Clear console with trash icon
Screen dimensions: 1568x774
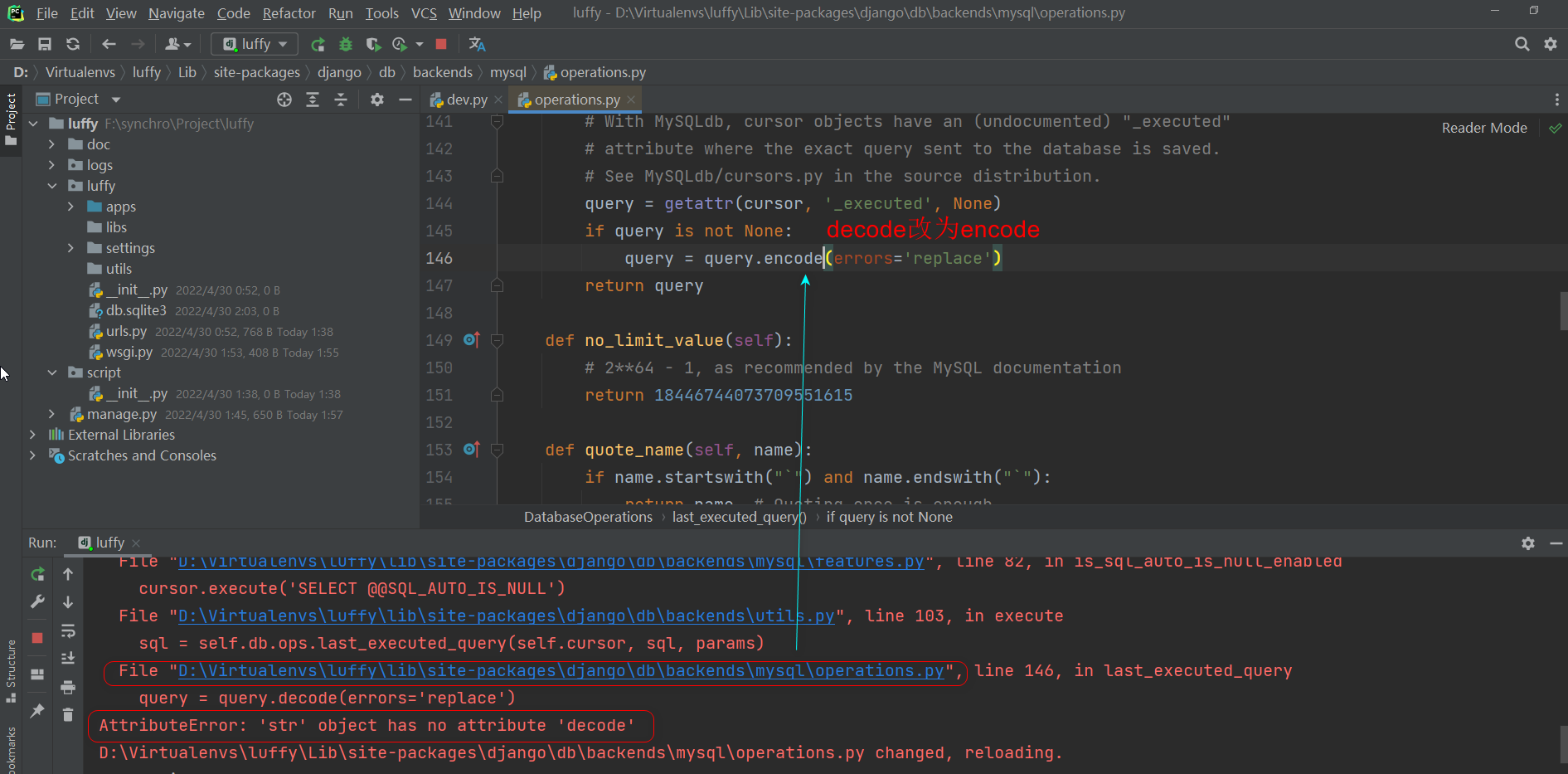[x=68, y=714]
